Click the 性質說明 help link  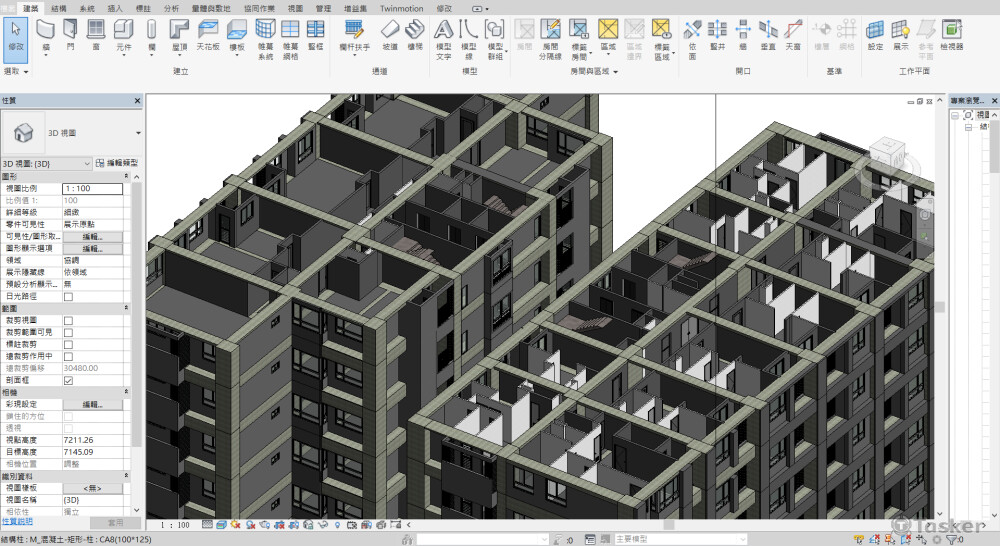pyautogui.click(x=17, y=521)
